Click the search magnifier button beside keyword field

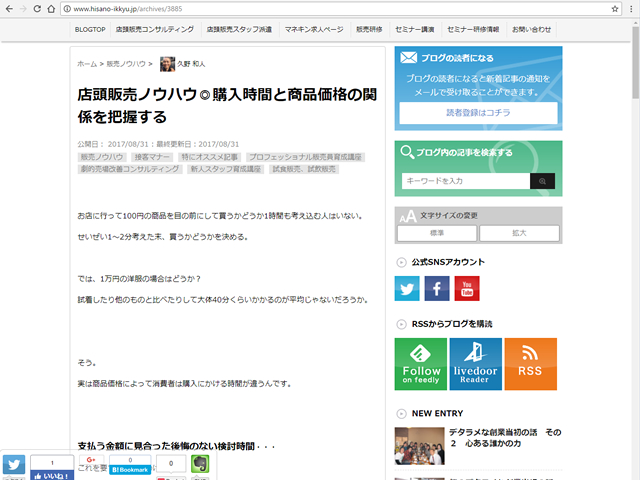[541, 181]
